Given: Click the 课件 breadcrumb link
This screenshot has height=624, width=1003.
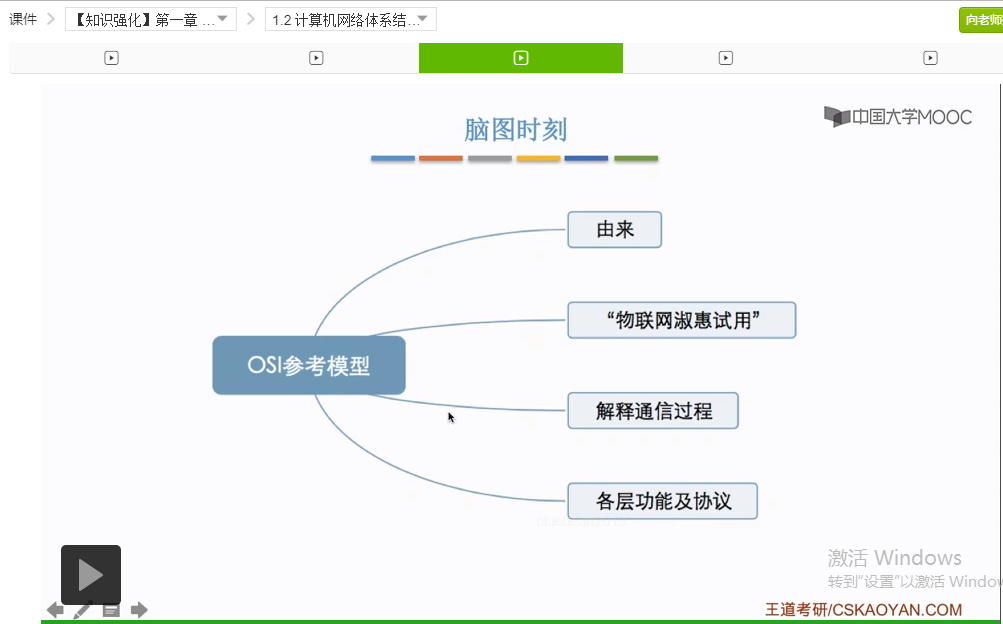Looking at the screenshot, I should coord(23,19).
